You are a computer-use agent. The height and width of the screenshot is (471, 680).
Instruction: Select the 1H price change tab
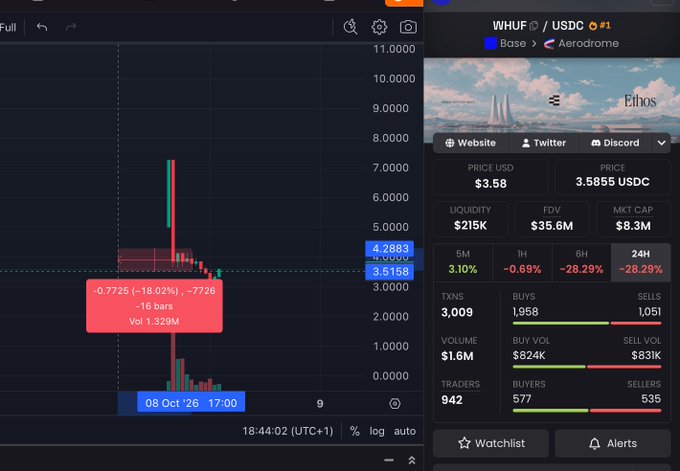[x=522, y=262]
